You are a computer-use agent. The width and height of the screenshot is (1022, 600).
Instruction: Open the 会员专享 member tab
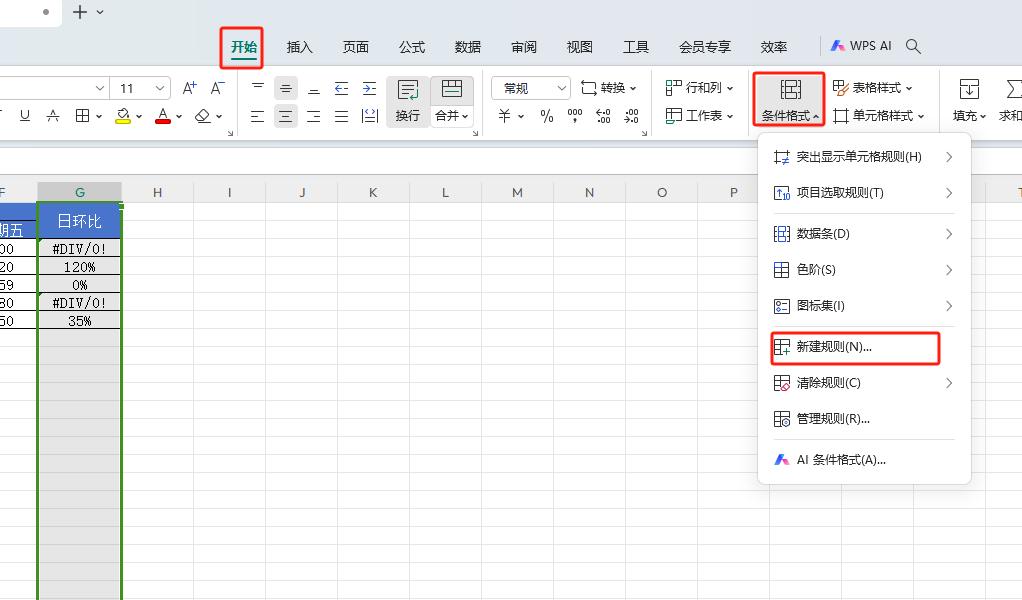coord(705,47)
